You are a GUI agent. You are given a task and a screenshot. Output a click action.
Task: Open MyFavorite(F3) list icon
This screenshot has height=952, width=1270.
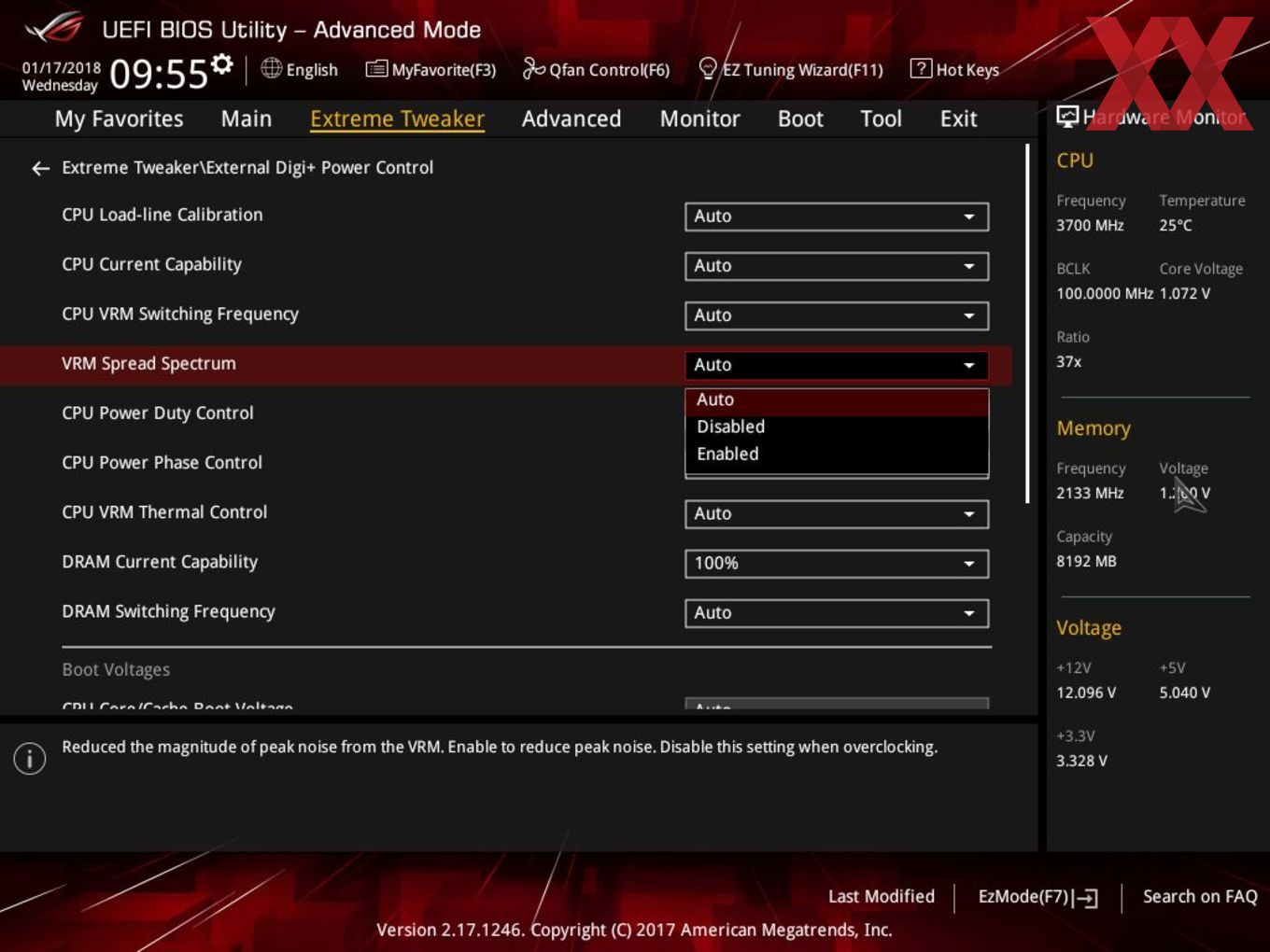click(376, 69)
